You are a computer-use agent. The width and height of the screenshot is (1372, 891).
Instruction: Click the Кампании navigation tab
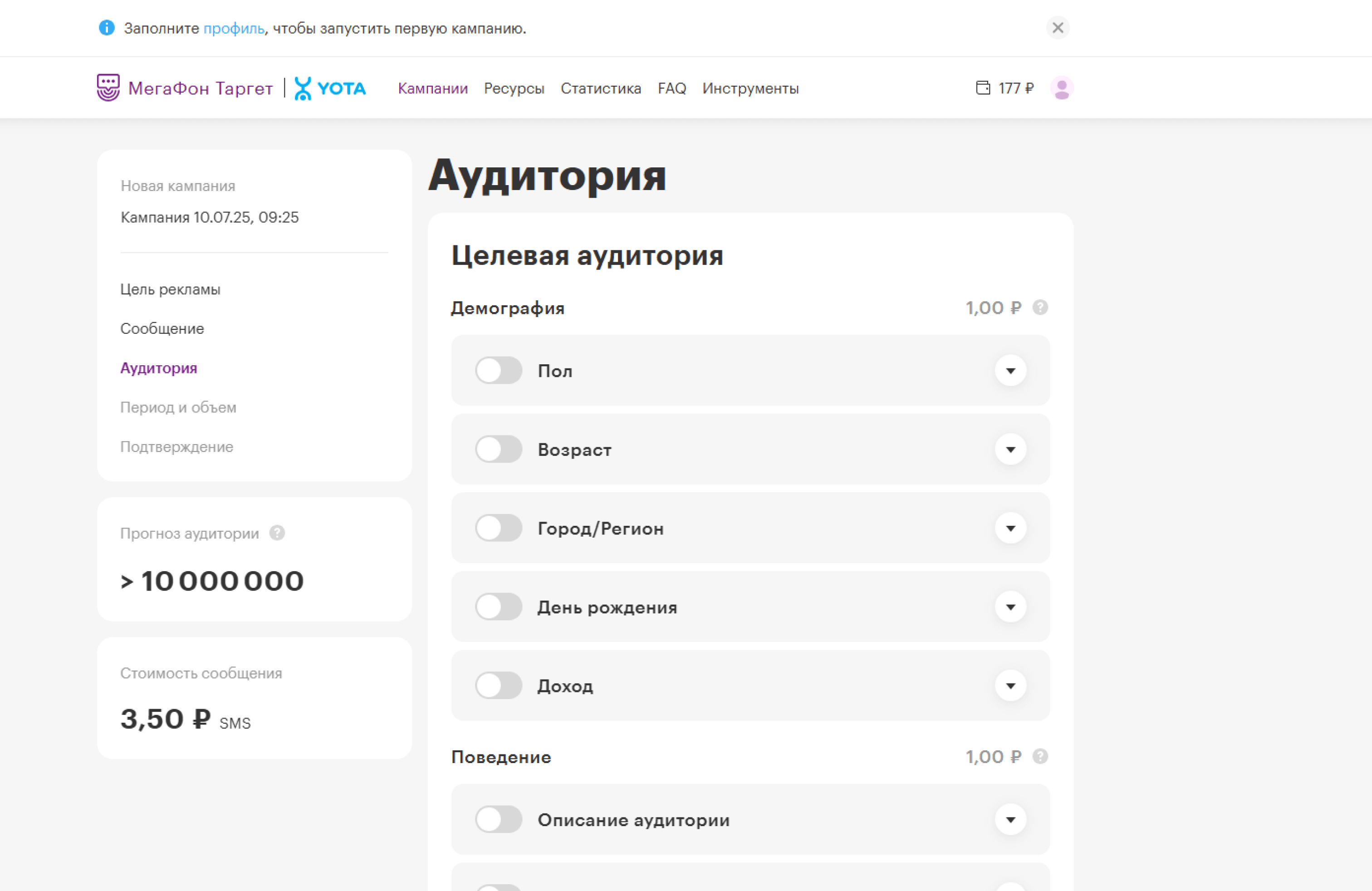433,88
